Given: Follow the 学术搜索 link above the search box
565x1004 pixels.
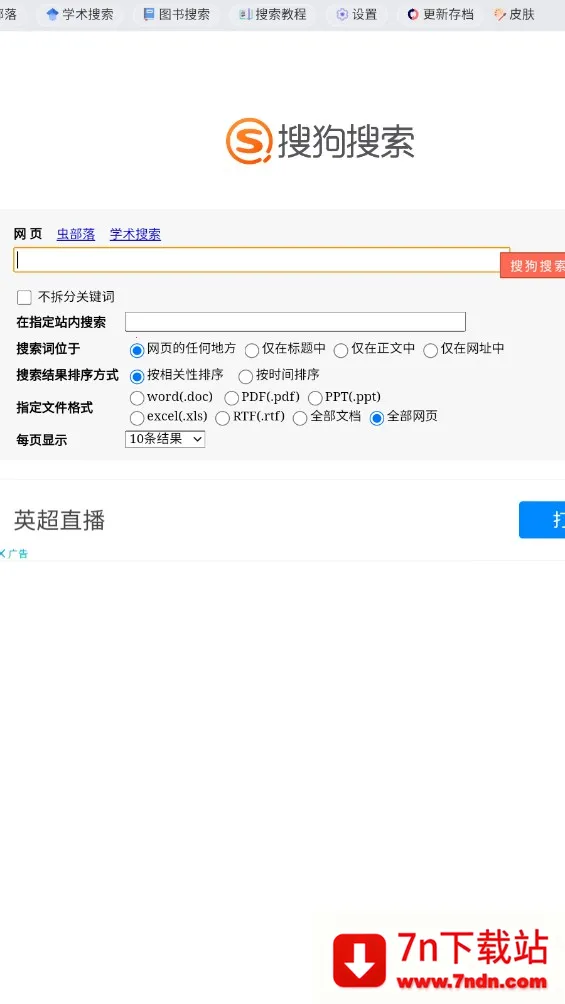Looking at the screenshot, I should click(135, 234).
